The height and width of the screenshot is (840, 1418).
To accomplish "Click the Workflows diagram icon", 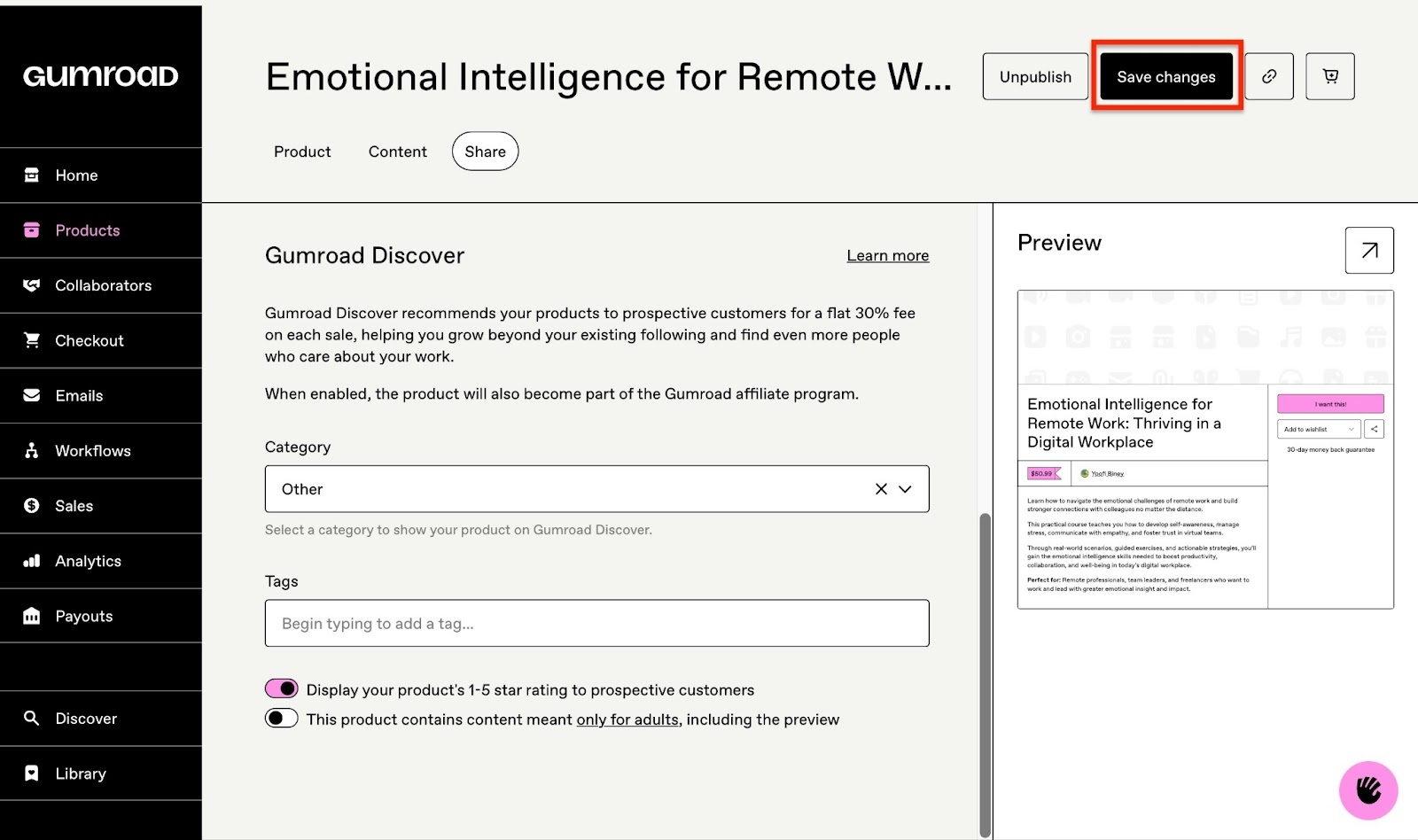I will click(x=32, y=450).
